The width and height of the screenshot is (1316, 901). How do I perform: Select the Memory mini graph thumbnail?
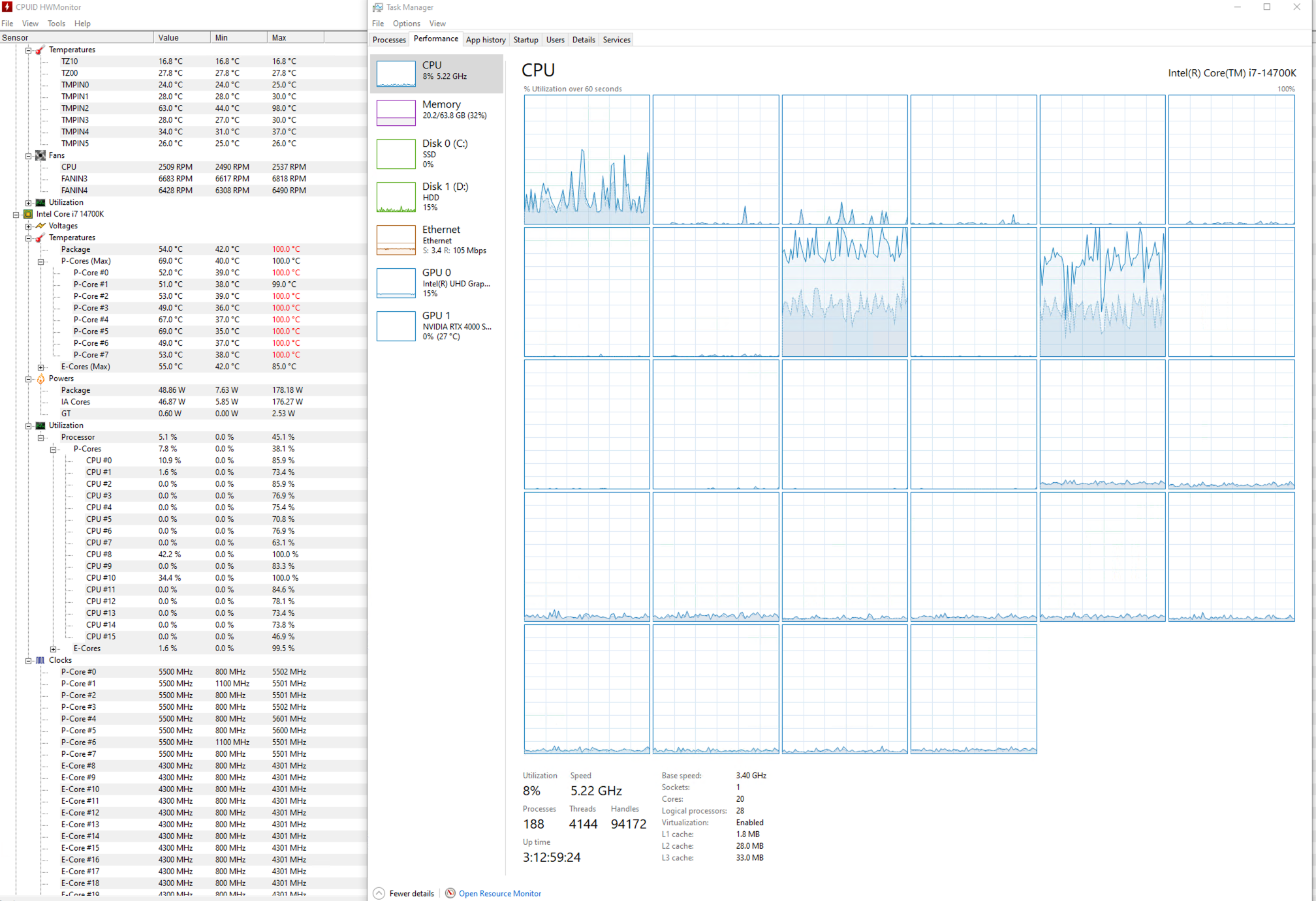pyautogui.click(x=396, y=113)
